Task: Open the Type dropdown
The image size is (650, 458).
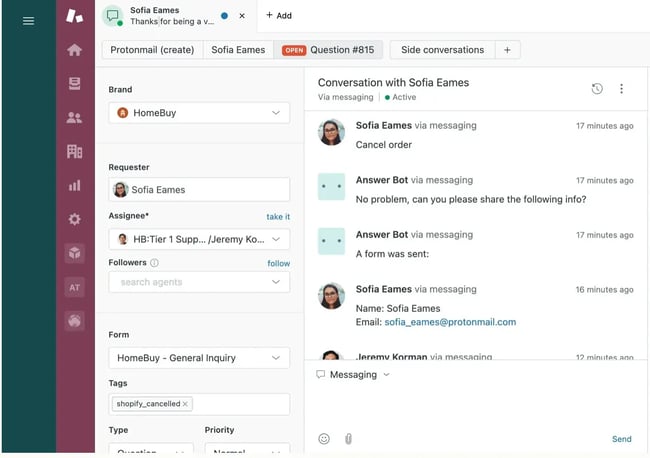Action: (x=151, y=448)
